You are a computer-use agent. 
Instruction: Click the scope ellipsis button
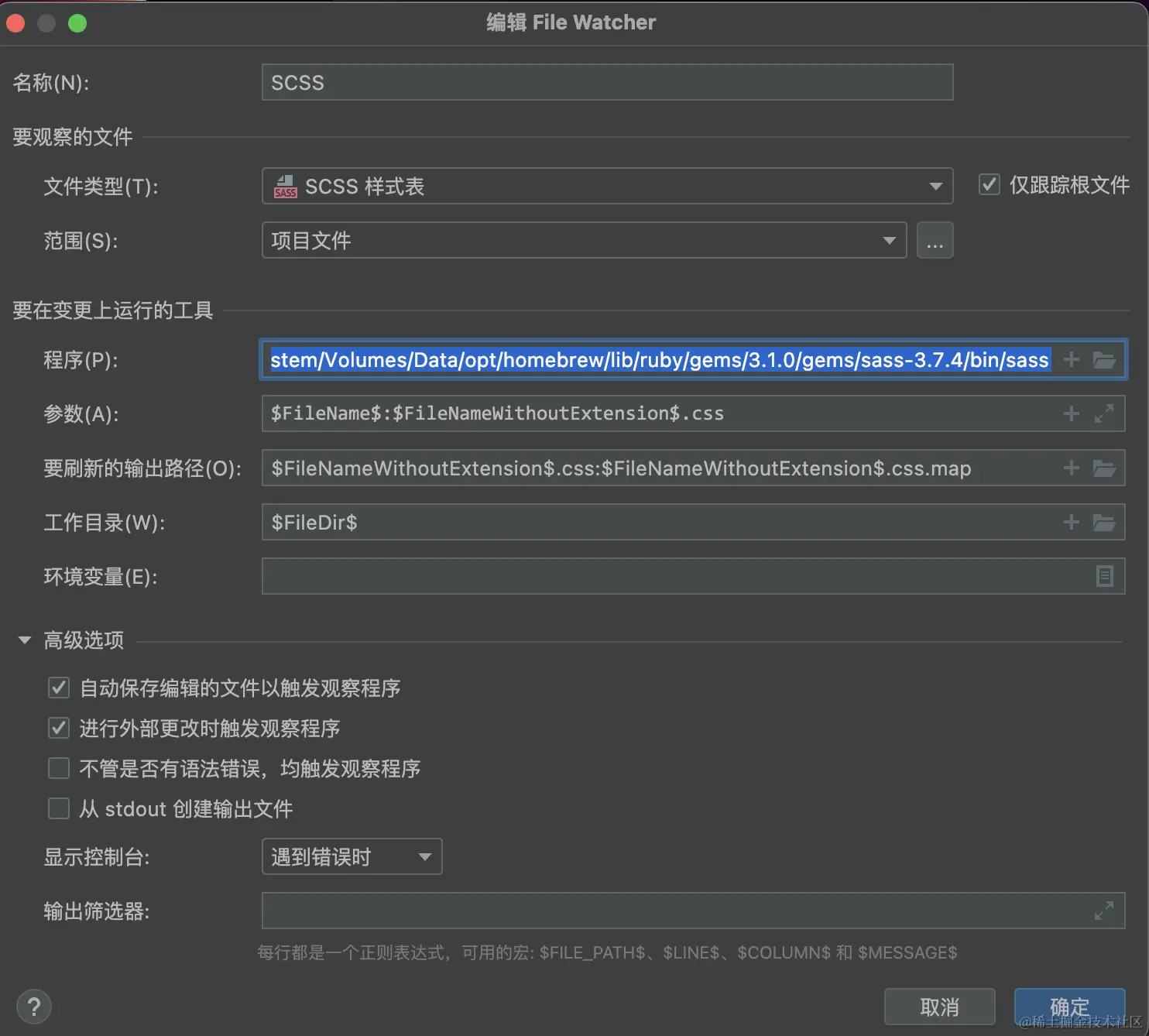(935, 241)
